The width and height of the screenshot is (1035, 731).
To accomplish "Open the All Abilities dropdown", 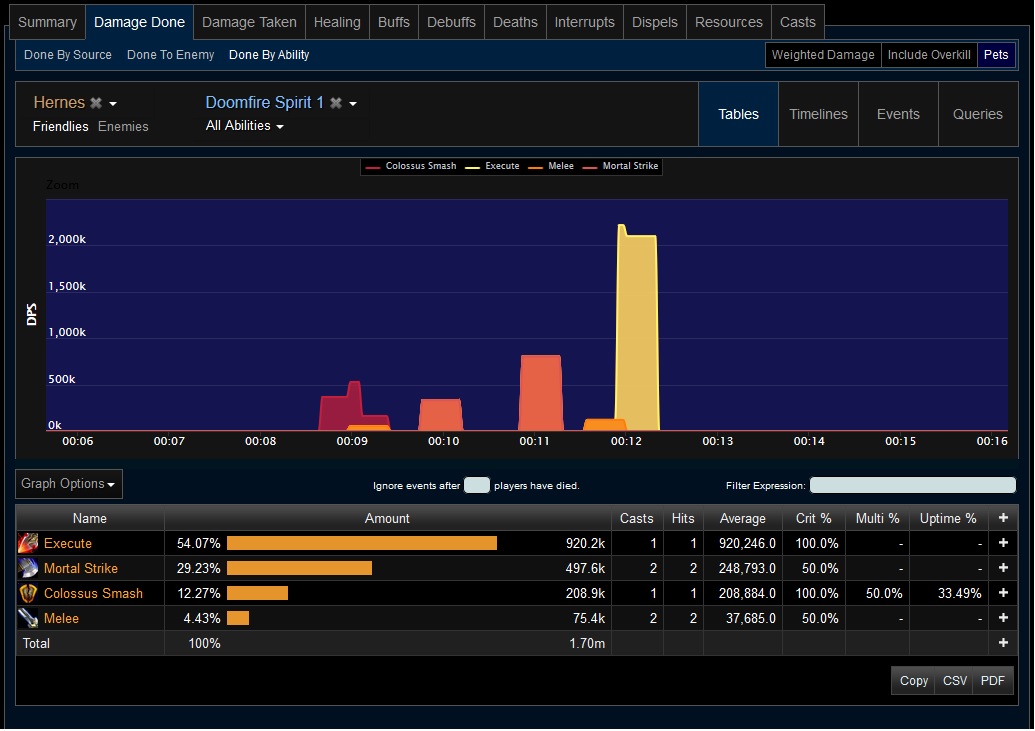I will (244, 125).
